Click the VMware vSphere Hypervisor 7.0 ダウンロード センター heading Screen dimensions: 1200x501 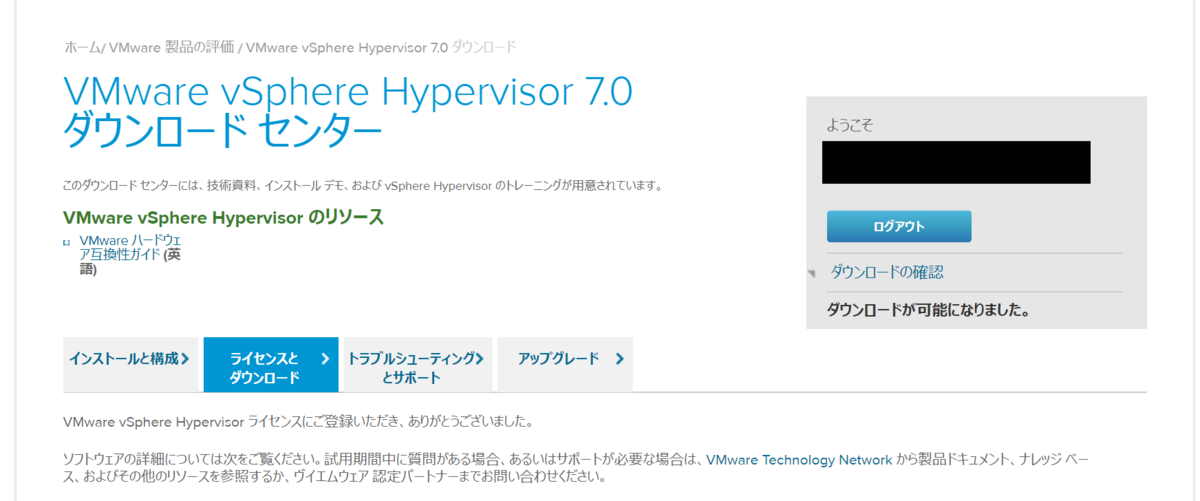tap(347, 112)
